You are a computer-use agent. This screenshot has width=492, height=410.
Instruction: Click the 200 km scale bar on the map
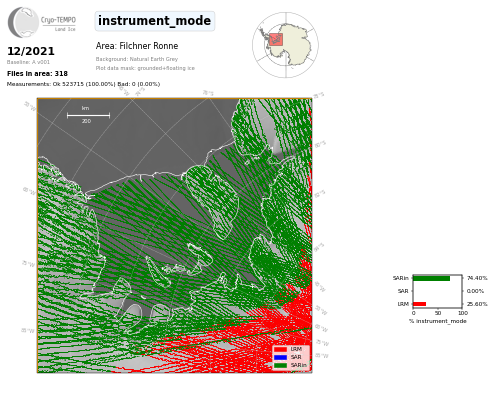(88, 115)
